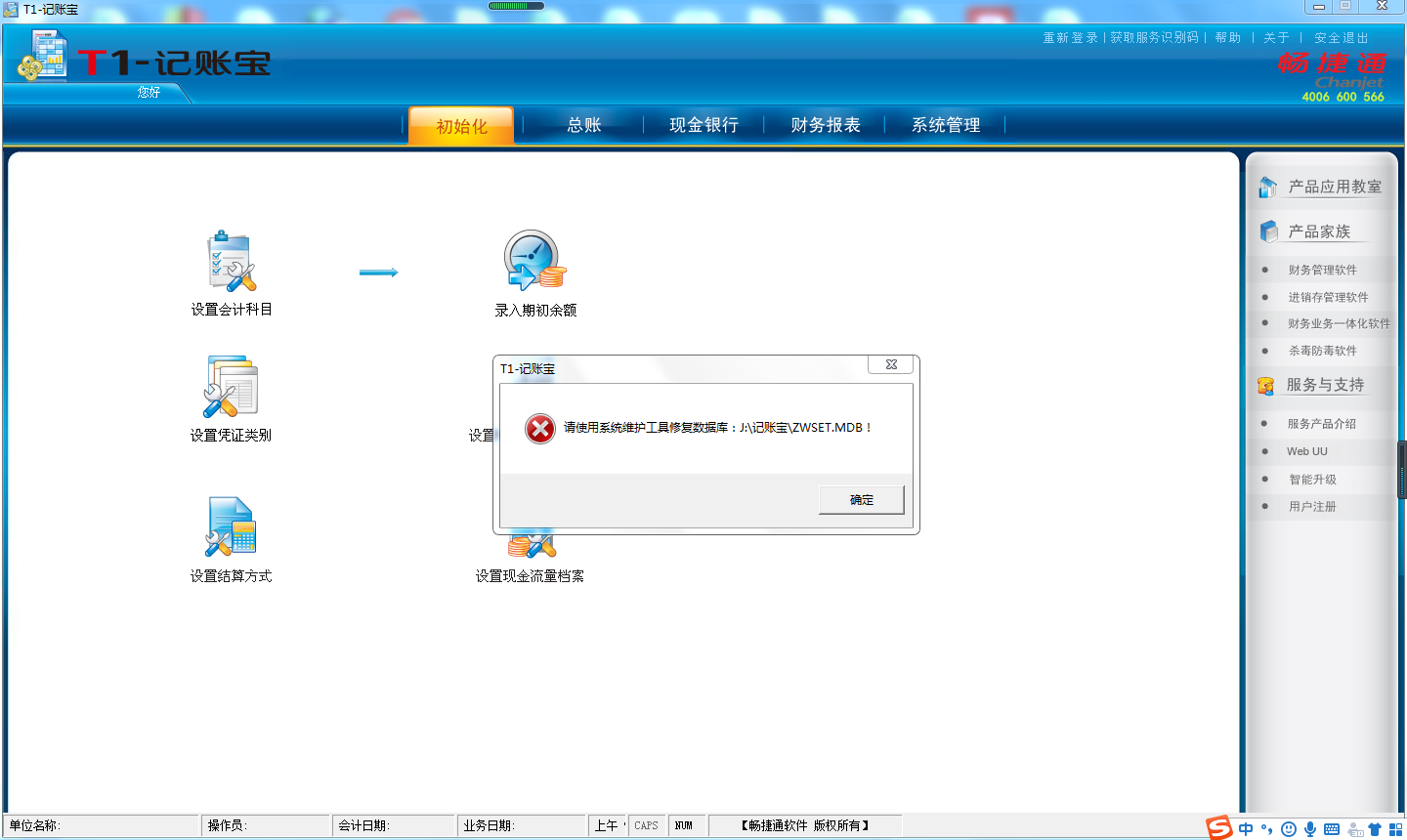Open the 财务报表 tab
1407x840 pixels.
(x=825, y=125)
